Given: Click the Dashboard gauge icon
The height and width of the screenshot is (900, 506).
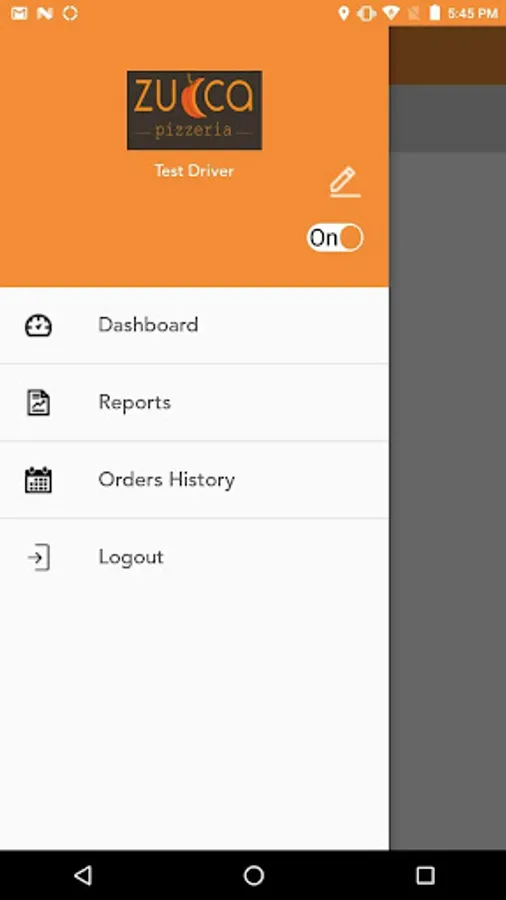Looking at the screenshot, I should [x=38, y=325].
